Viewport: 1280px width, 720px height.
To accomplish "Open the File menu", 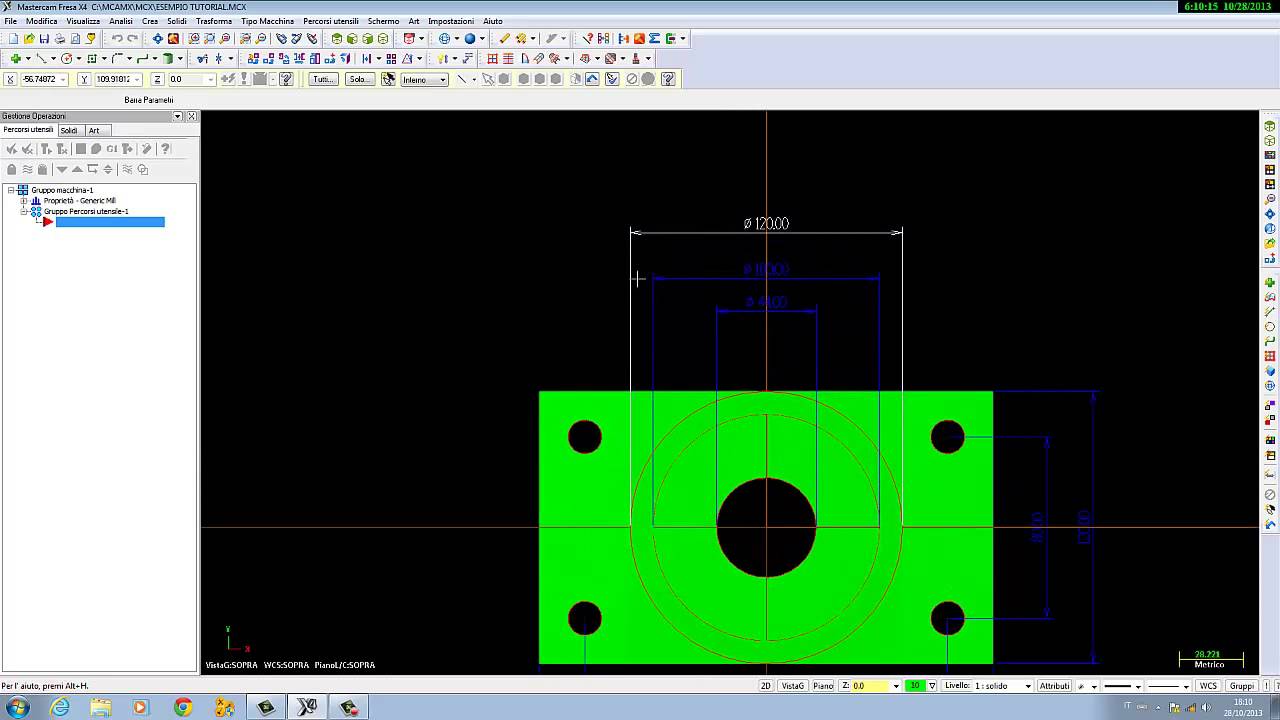I will [x=11, y=21].
